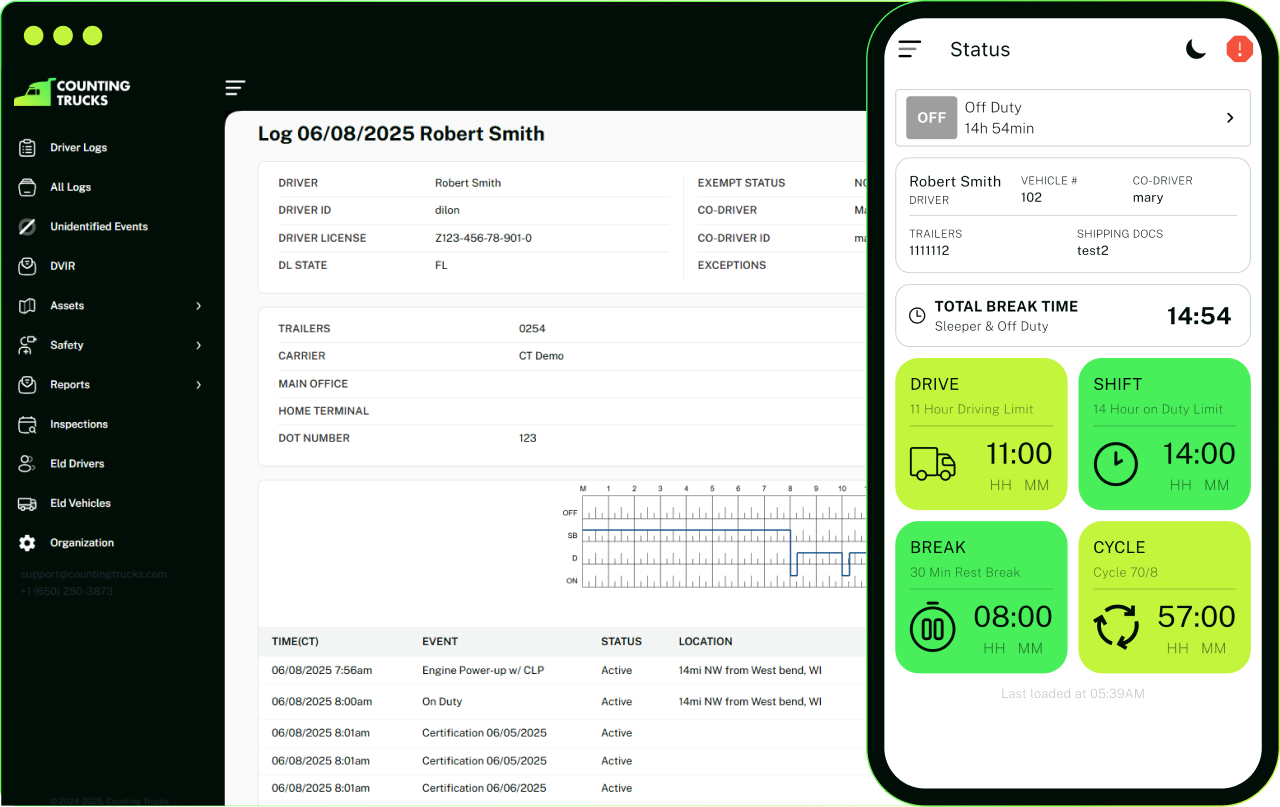Select Eld Drivers in the sidebar
The image size is (1280, 807).
point(77,464)
